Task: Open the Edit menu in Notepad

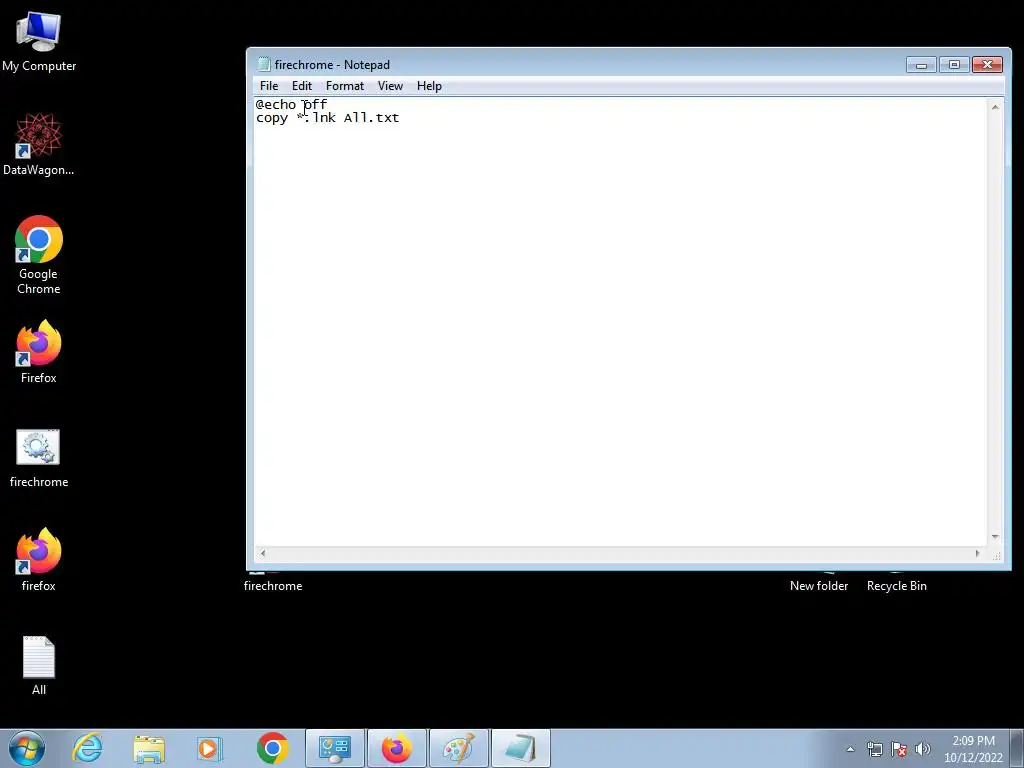Action: point(302,86)
